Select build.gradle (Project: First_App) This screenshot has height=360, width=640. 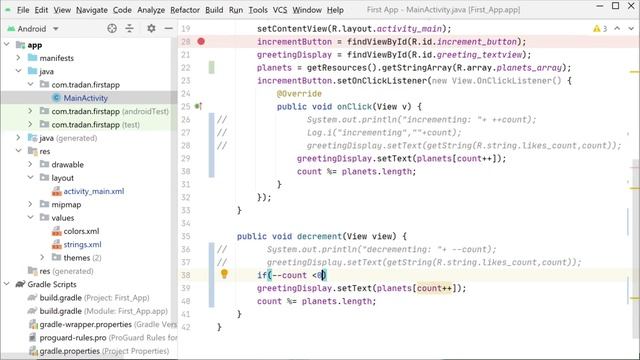click(94, 297)
